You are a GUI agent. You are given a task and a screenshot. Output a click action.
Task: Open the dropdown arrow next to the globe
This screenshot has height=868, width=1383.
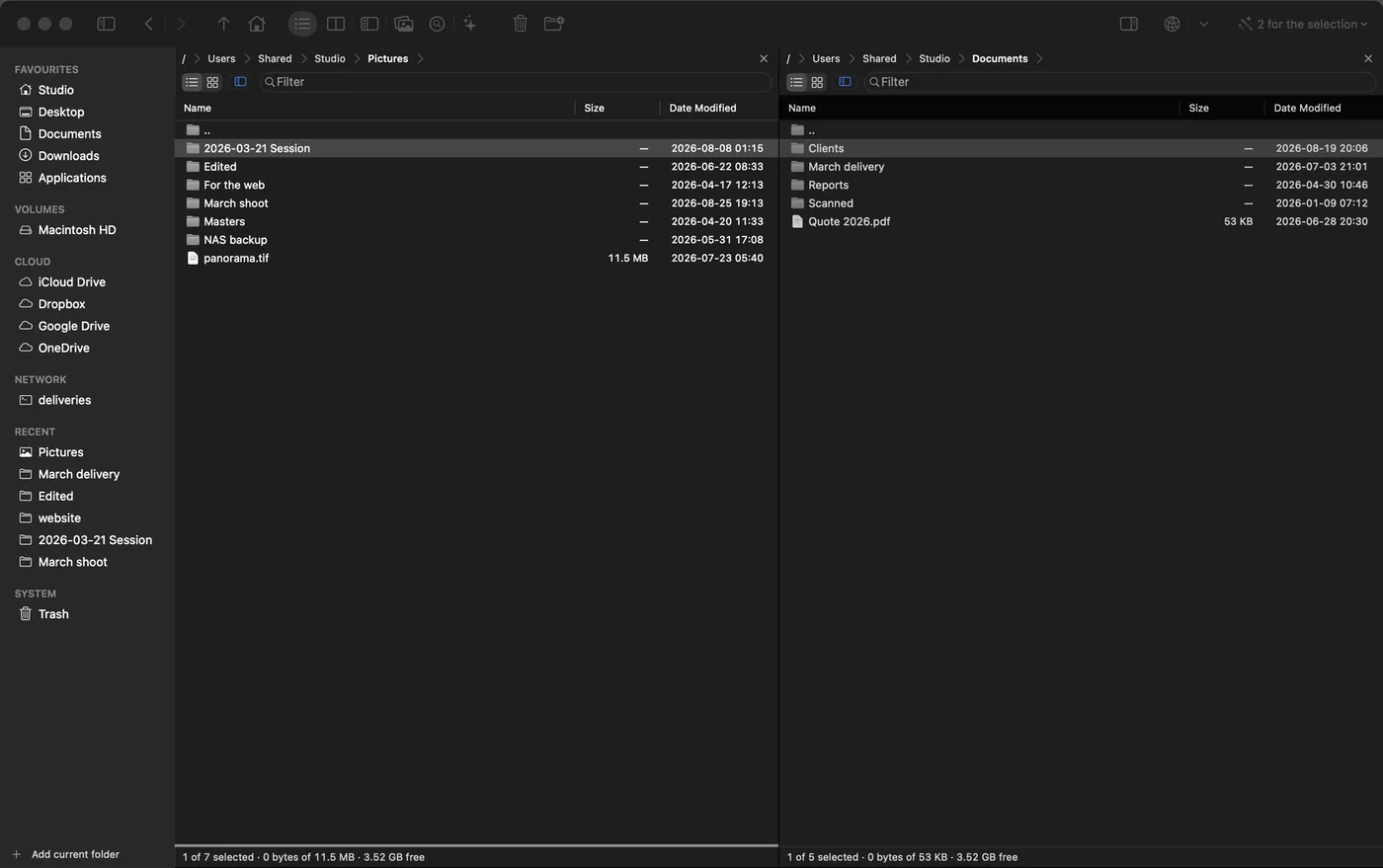click(1204, 24)
